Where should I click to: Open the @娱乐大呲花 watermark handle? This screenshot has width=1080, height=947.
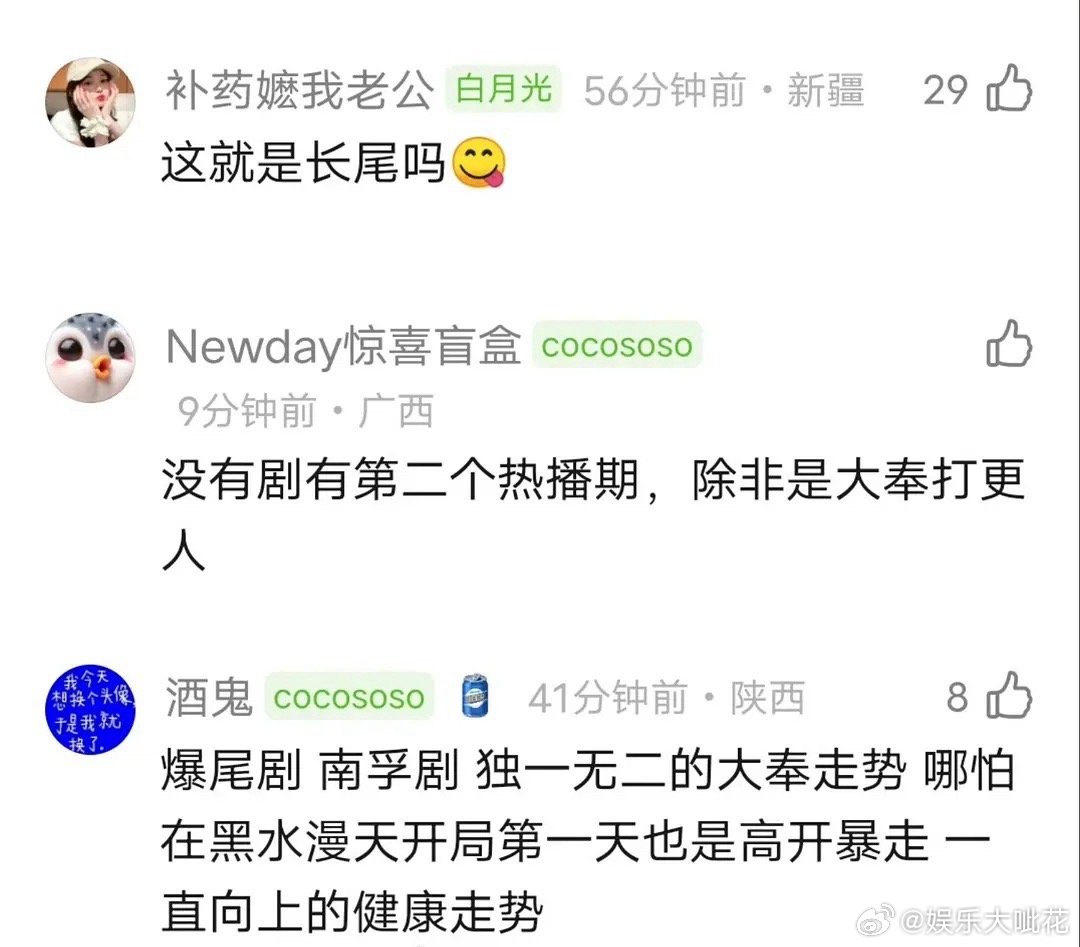pyautogui.click(x=985, y=921)
